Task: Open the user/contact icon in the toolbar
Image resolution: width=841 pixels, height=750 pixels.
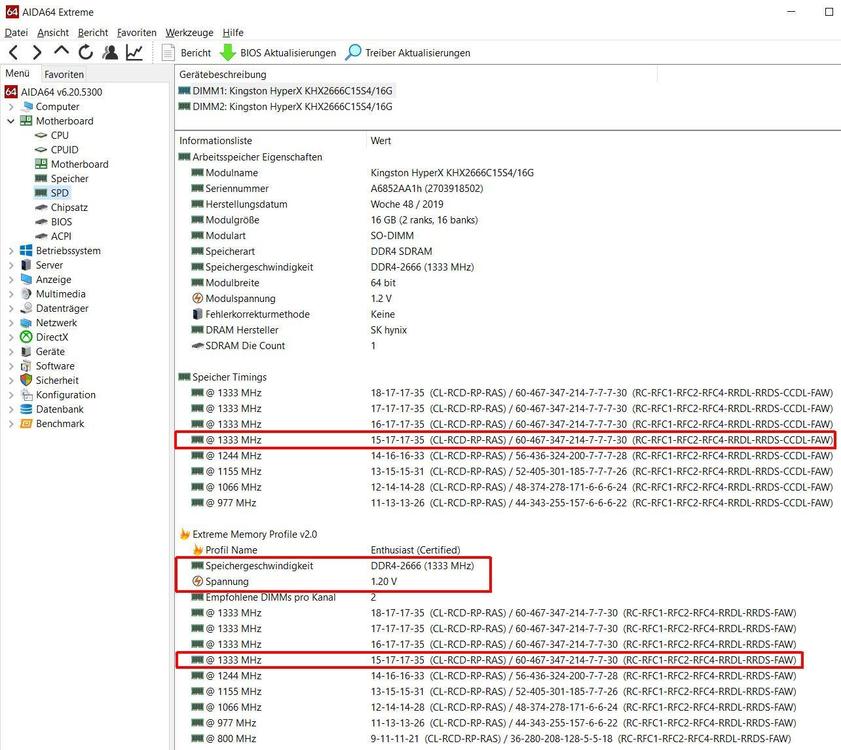Action: [x=110, y=52]
